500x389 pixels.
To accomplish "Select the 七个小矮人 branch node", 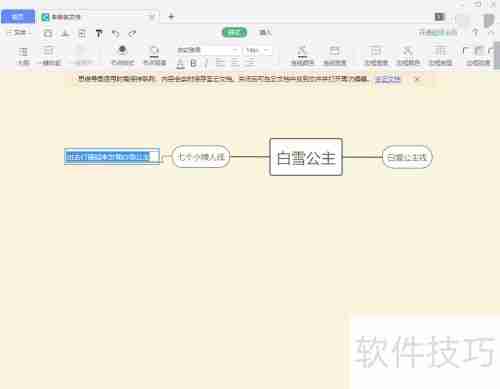I will pos(201,156).
